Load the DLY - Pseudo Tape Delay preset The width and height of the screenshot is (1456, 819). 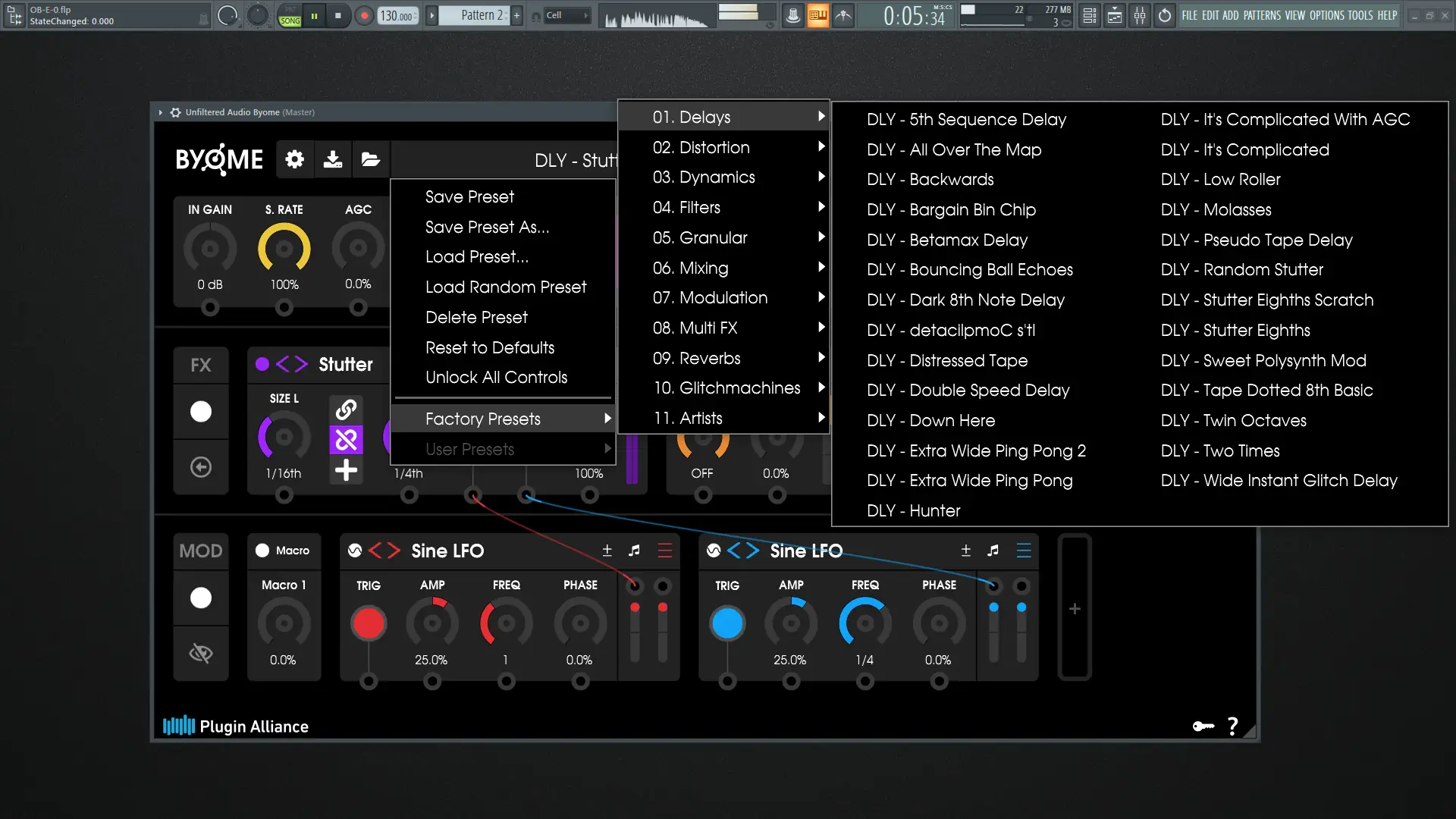tap(1256, 240)
